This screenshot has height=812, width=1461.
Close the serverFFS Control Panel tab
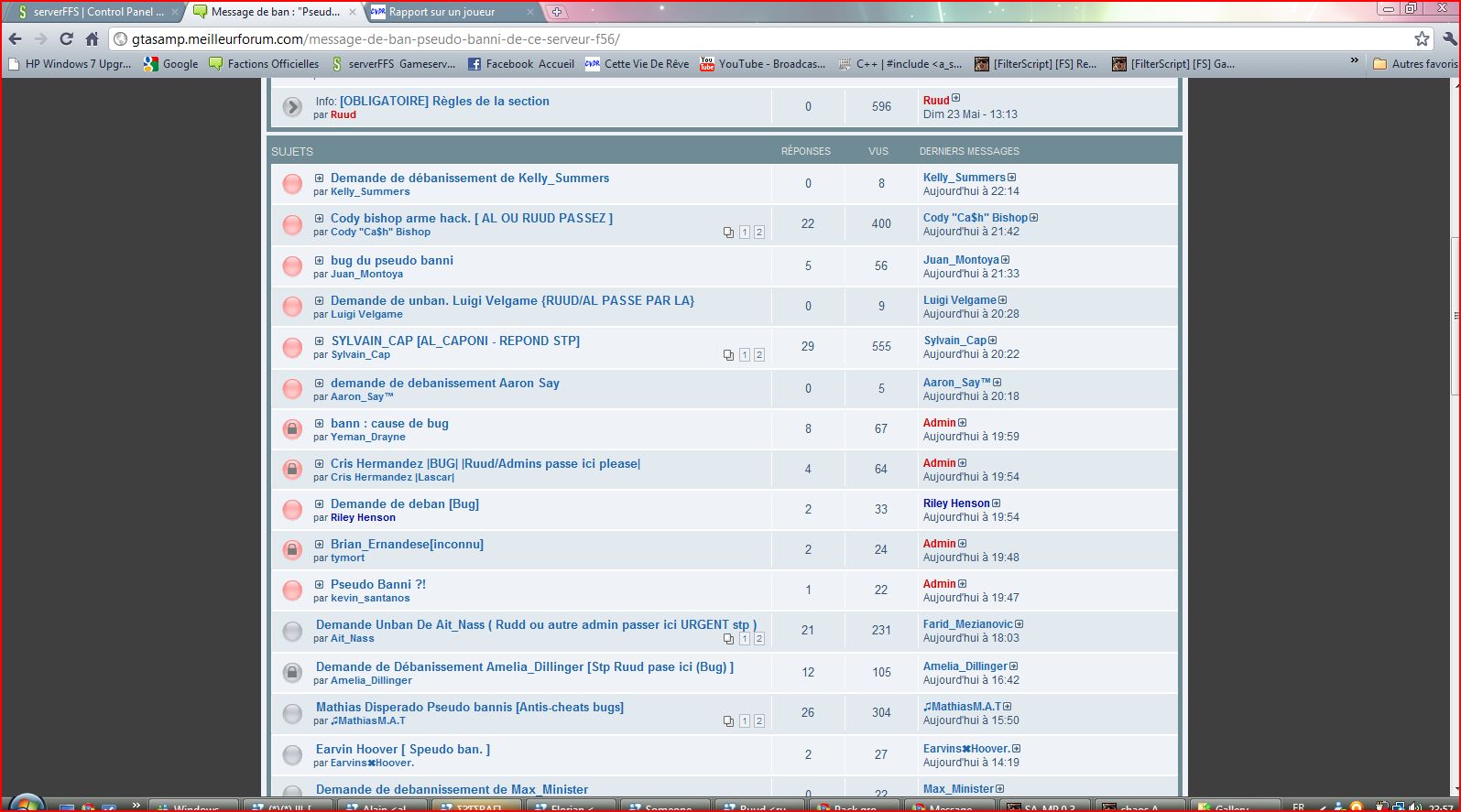pyautogui.click(x=174, y=12)
